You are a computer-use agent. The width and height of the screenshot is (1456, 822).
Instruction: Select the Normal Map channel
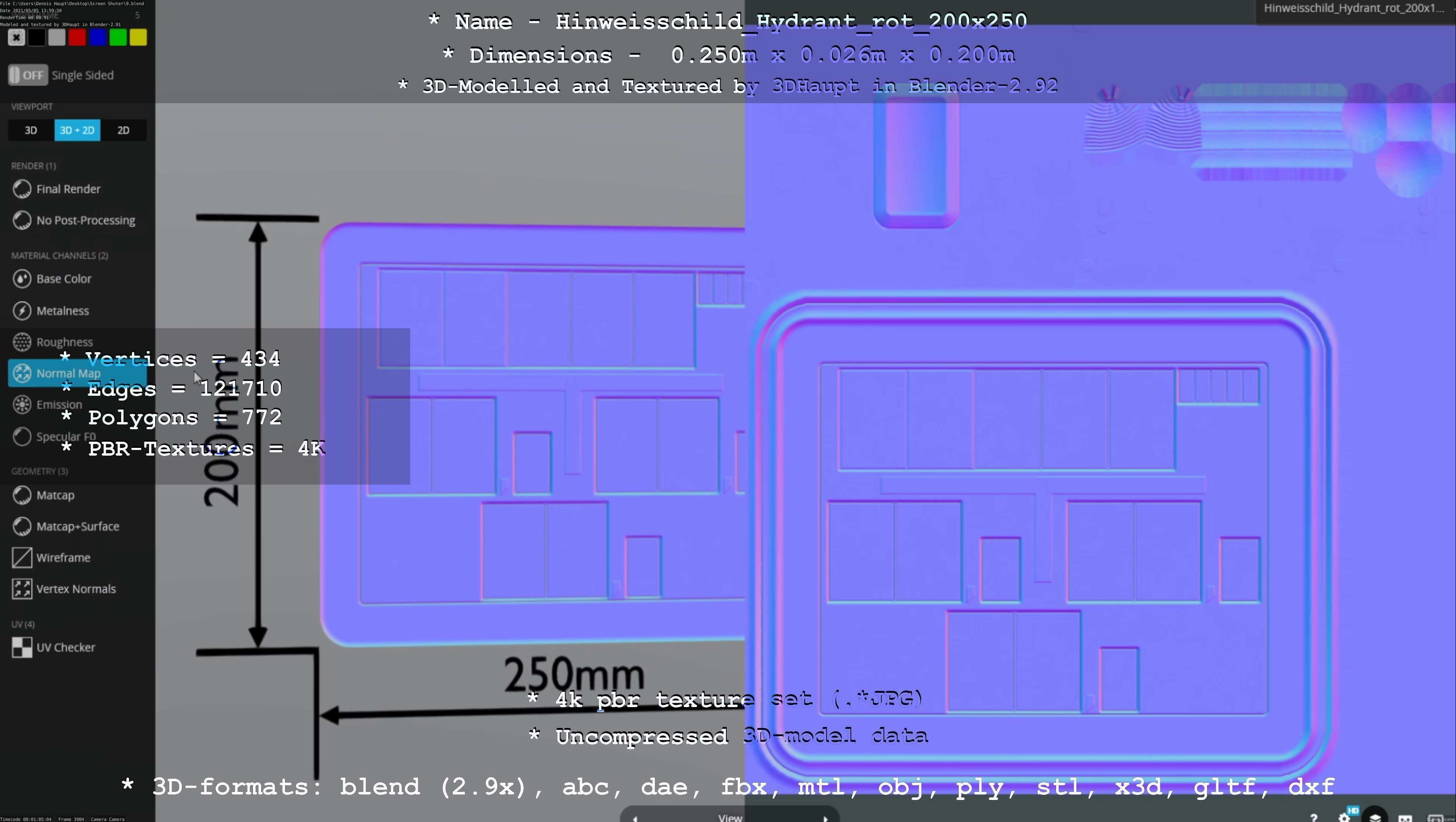[77, 373]
